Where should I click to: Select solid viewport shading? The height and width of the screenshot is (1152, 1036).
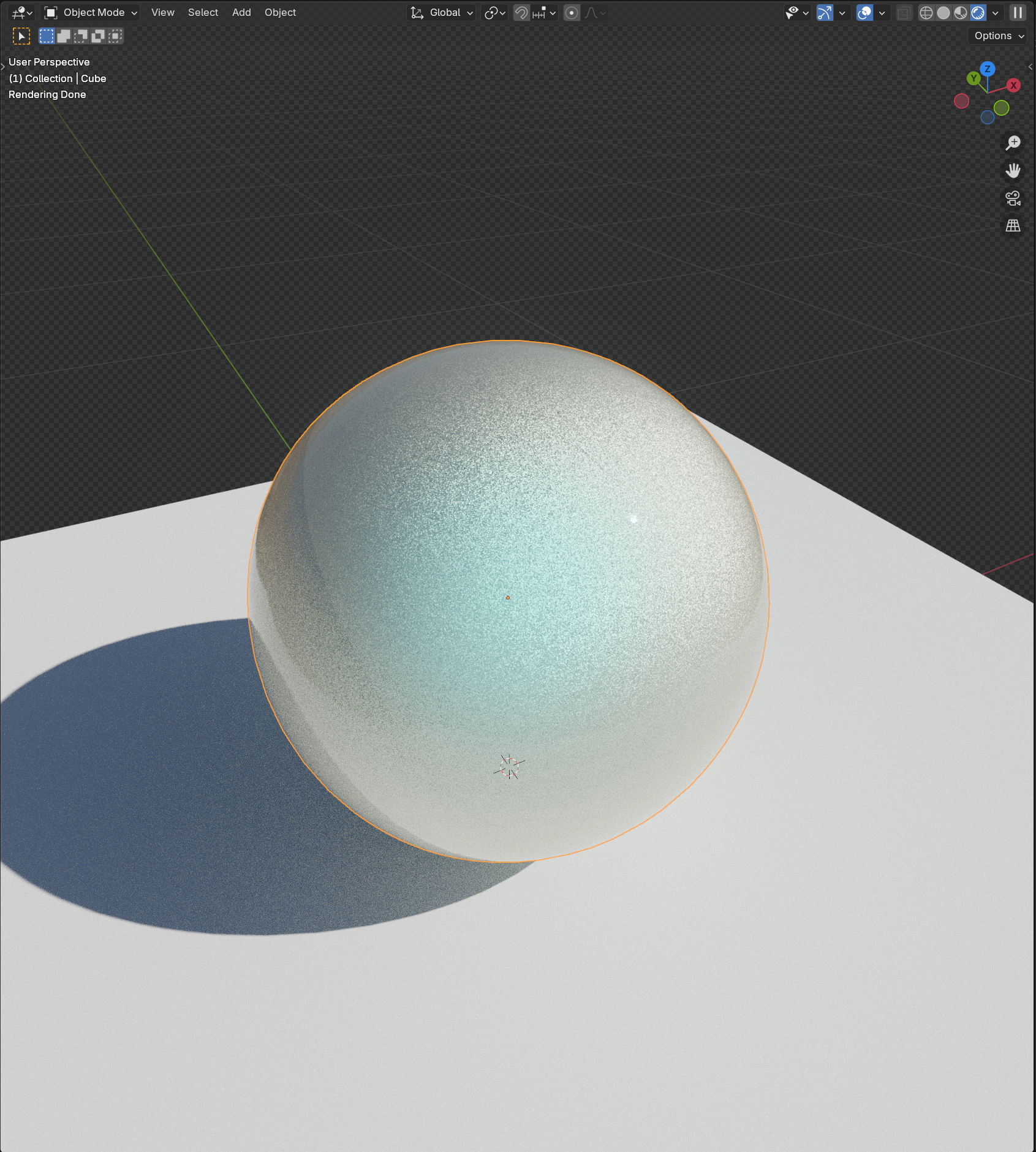[x=943, y=12]
